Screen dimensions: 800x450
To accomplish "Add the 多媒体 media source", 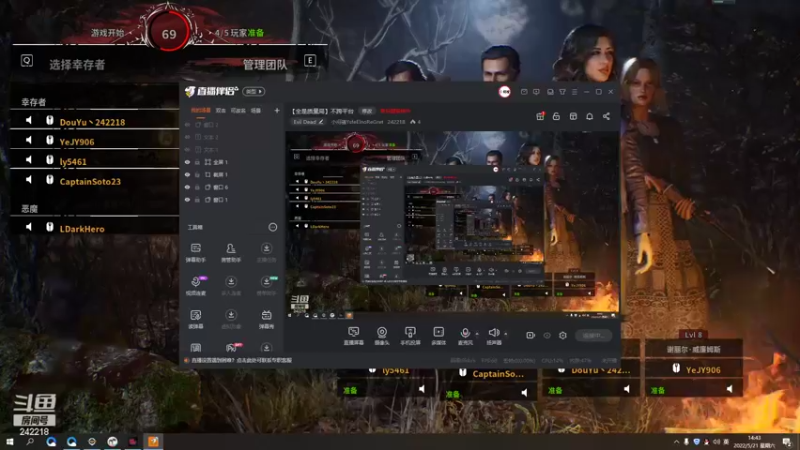I will pyautogui.click(x=438, y=336).
